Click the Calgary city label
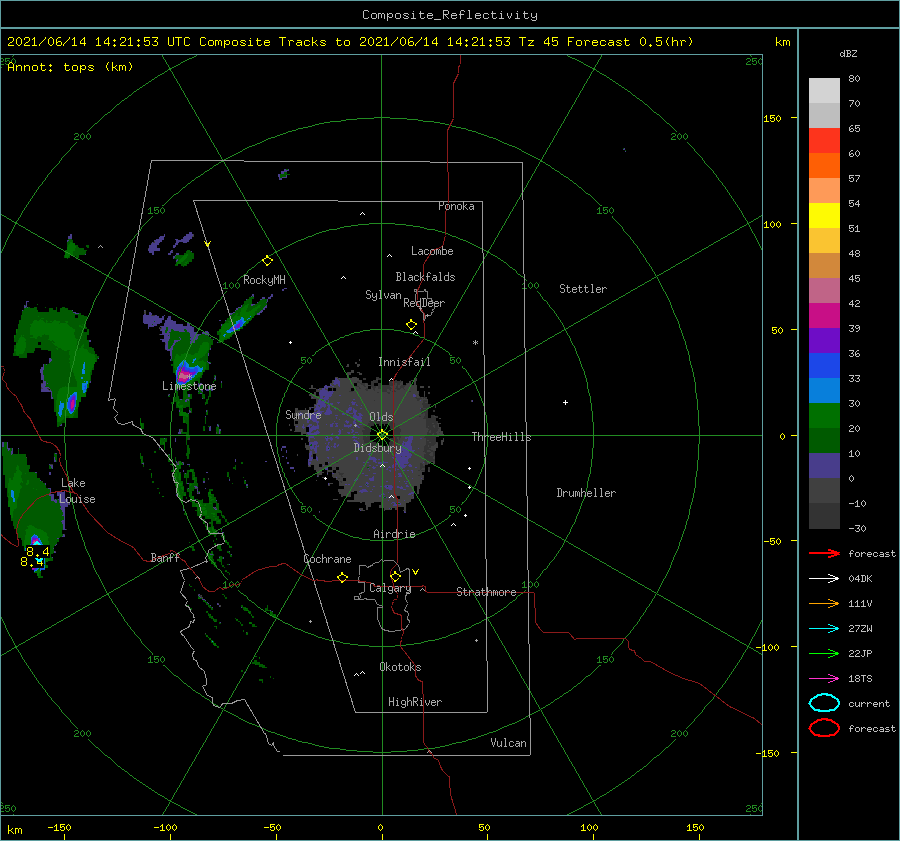The image size is (900, 841). (x=390, y=588)
